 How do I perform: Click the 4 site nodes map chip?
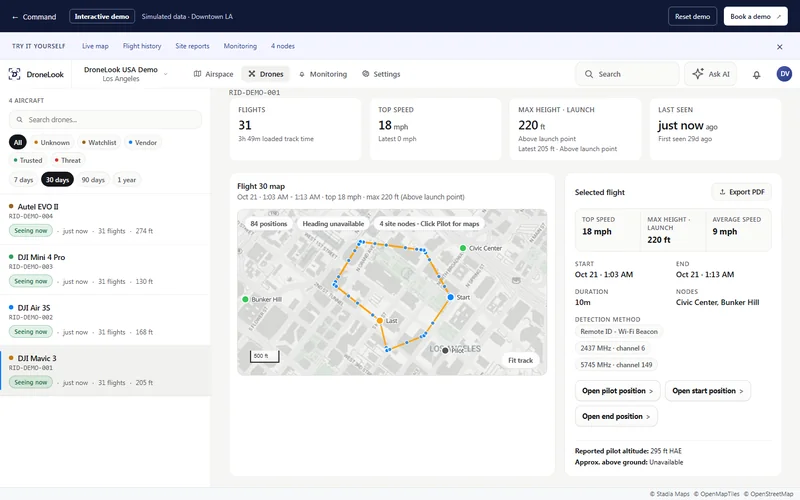click(429, 223)
